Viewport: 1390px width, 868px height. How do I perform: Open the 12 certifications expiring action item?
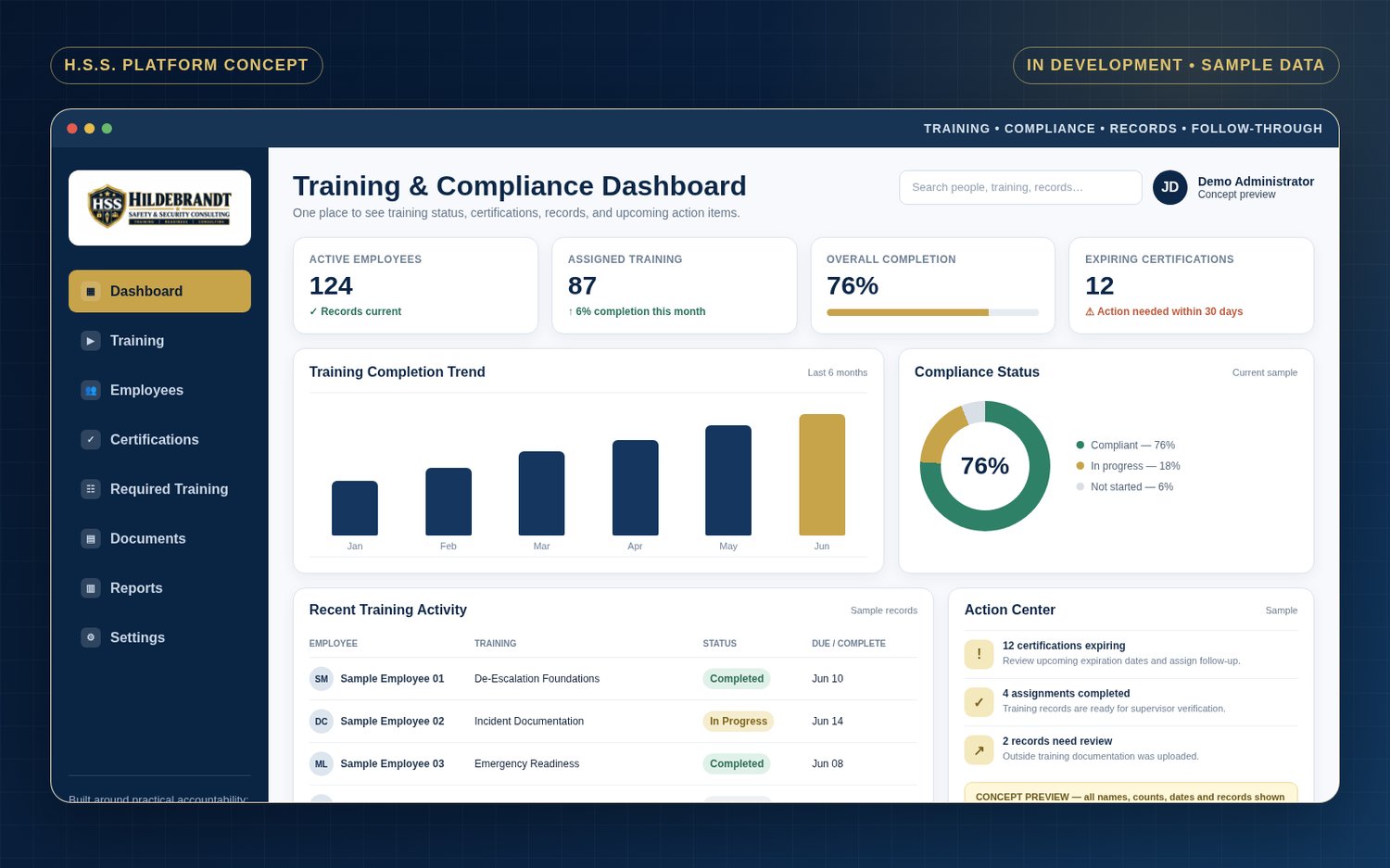[x=1131, y=654]
